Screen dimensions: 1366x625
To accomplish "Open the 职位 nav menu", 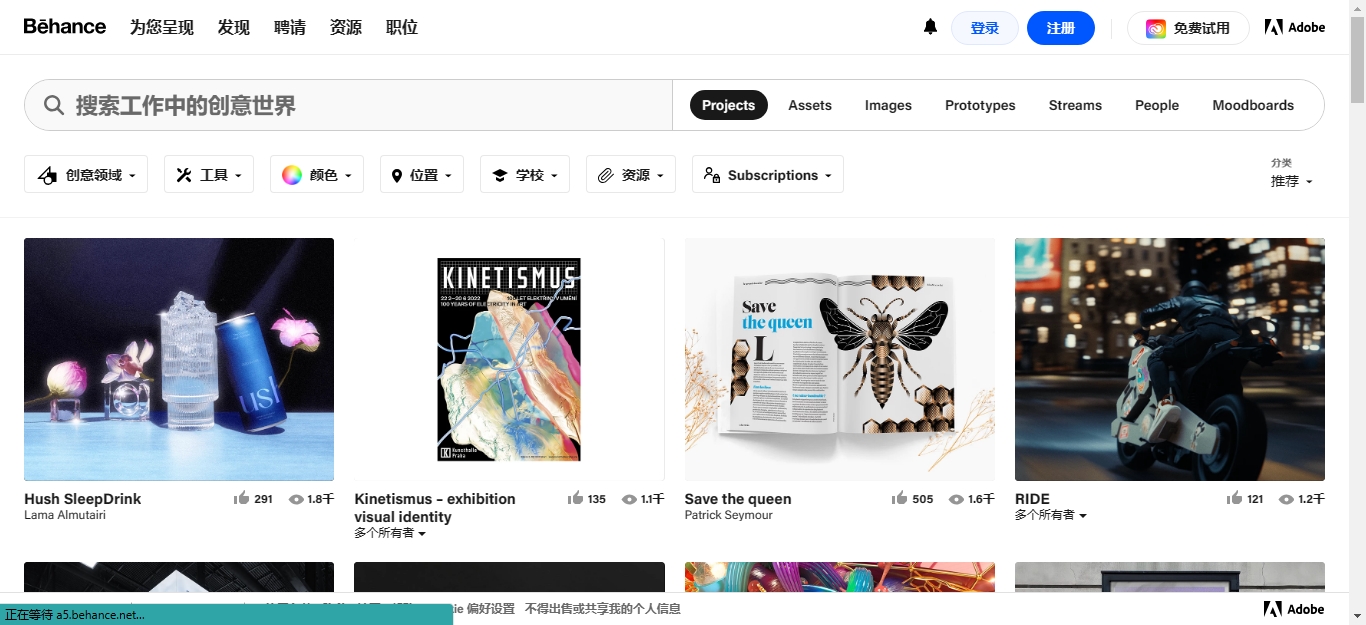I will pos(402,27).
